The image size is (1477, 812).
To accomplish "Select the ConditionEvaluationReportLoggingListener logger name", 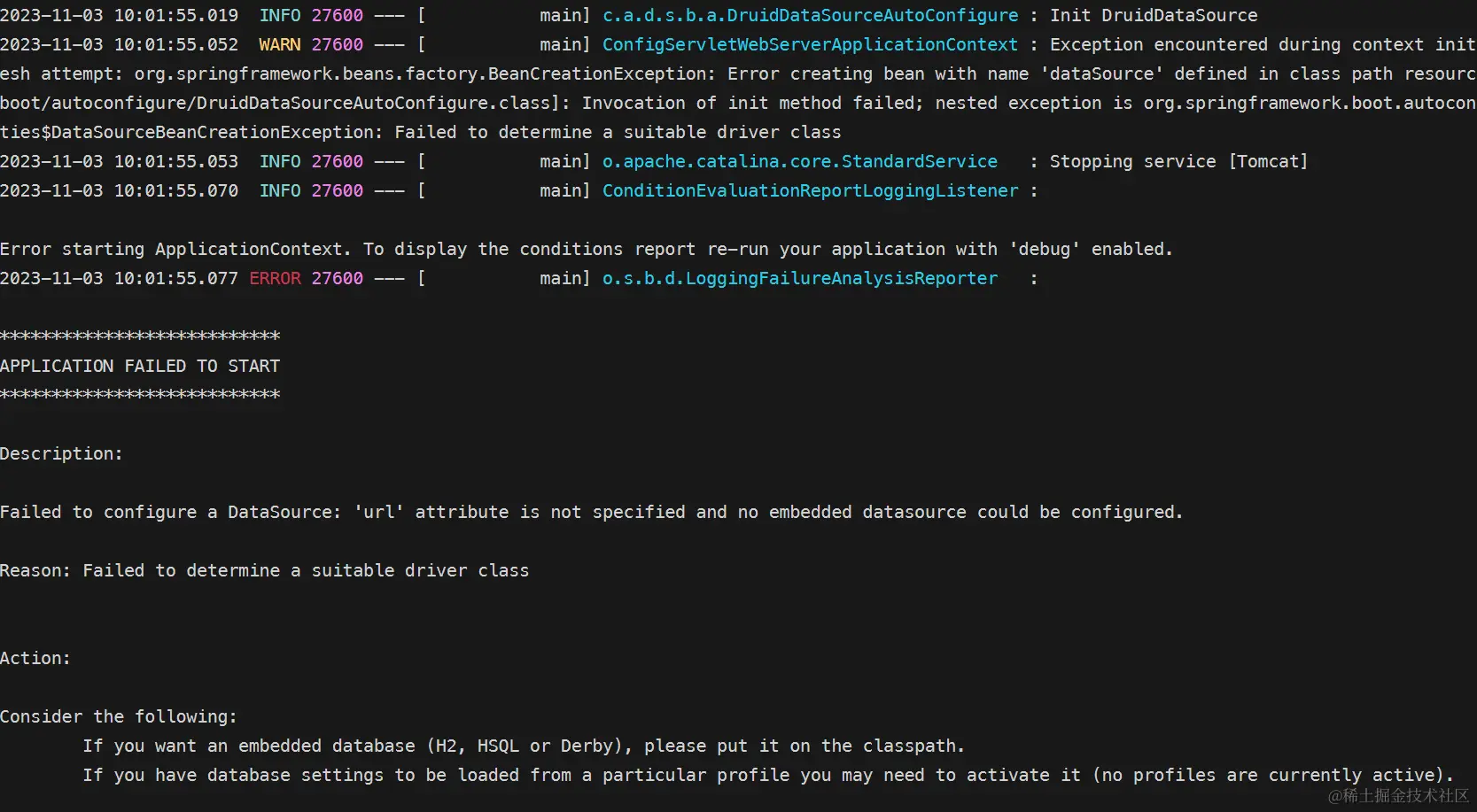I will point(810,190).
